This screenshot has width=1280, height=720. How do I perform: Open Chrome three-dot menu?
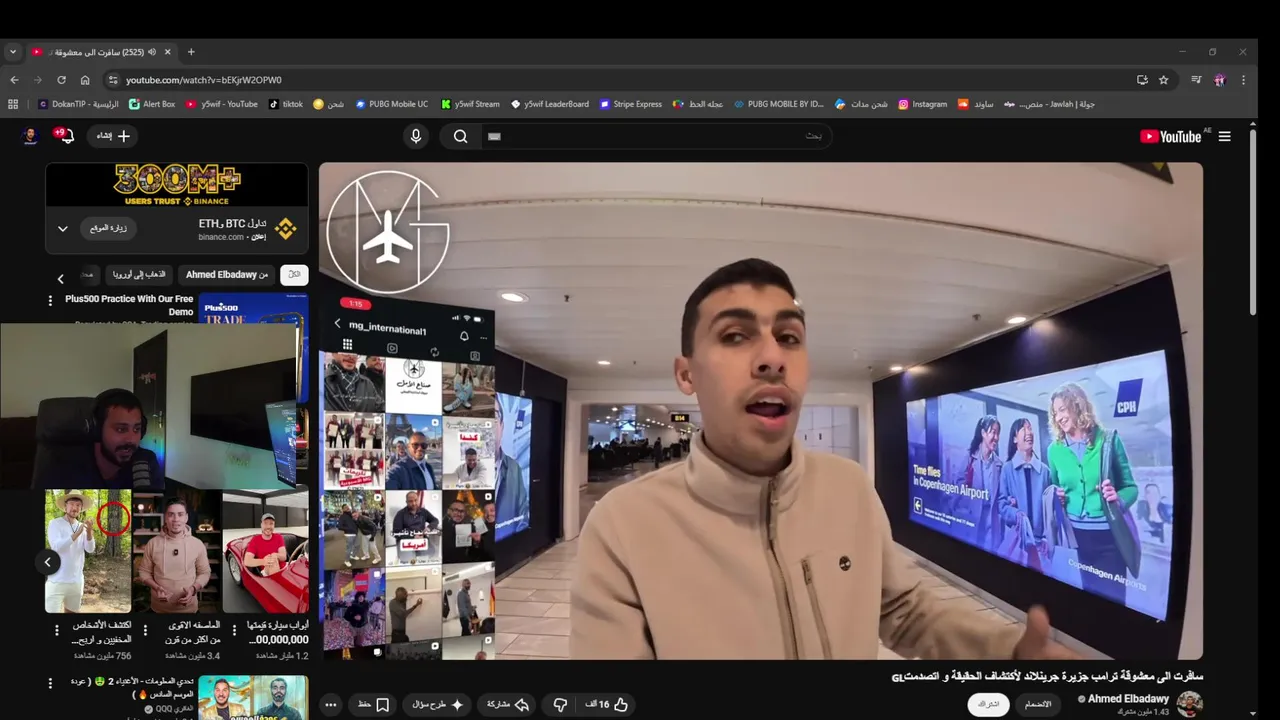[x=1244, y=80]
